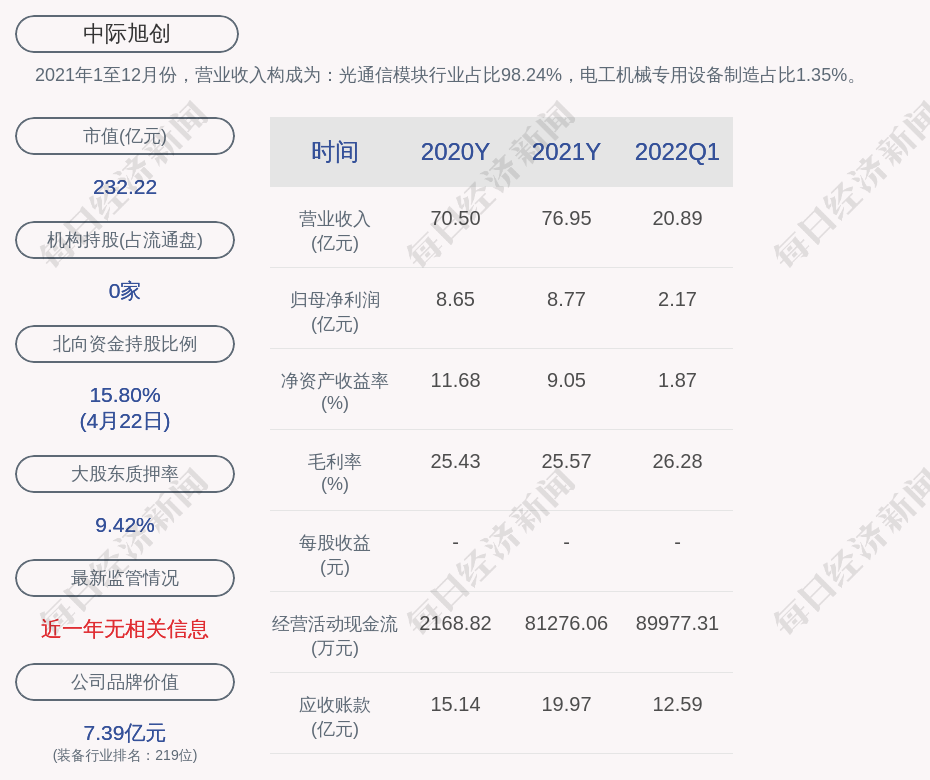Viewport: 930px width, 780px height.
Task: Select the gross margin value 25.43
Action: [x=456, y=461]
